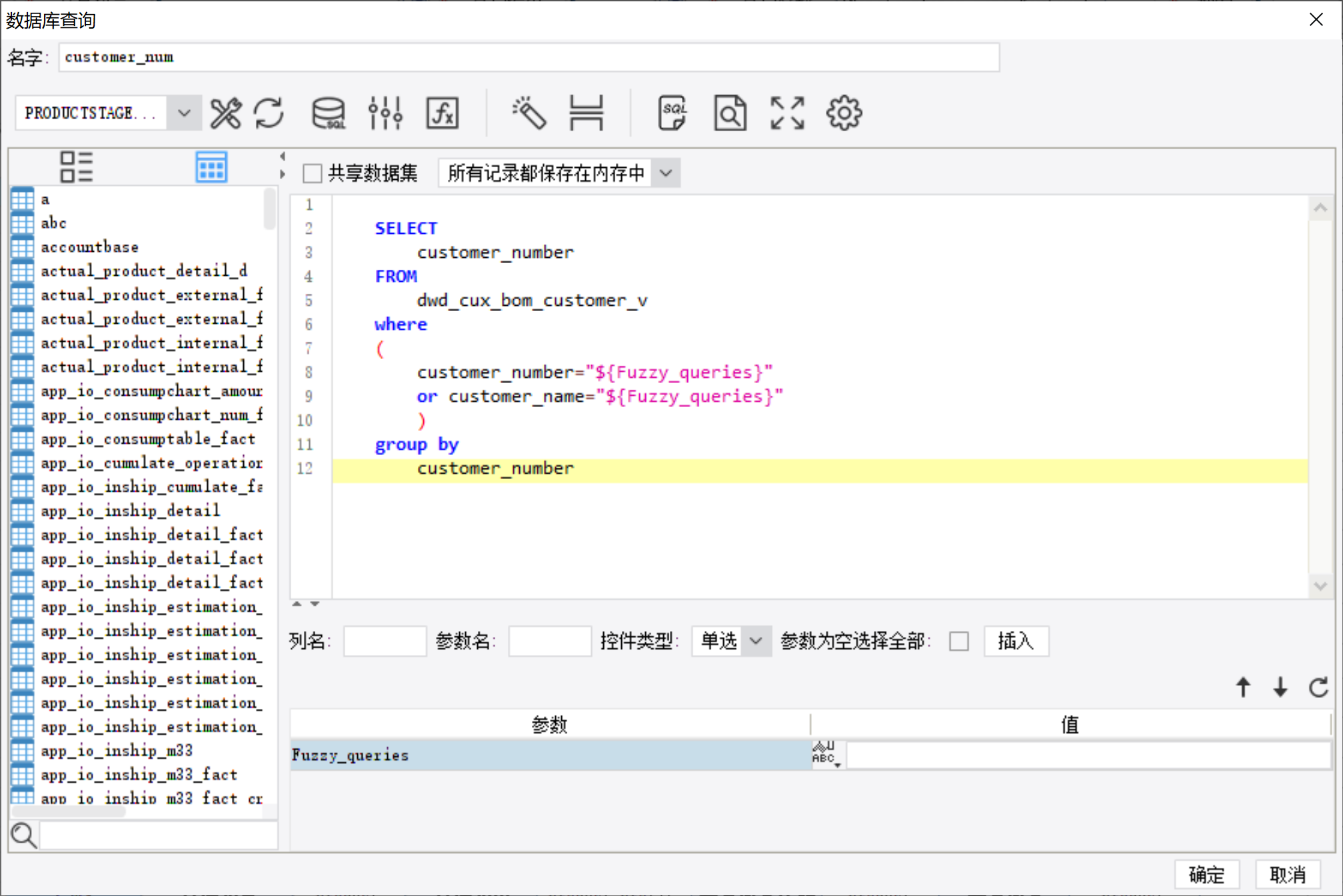Open the 所有记录都保存在内存中 dropdown
Viewport: 1343px width, 896px height.
point(666,173)
